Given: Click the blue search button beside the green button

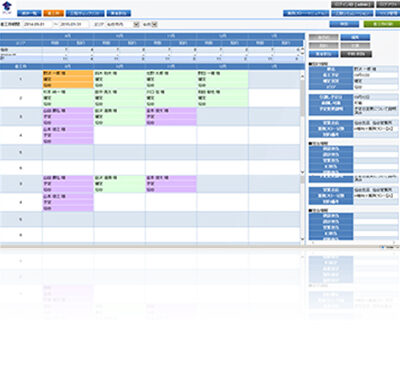Looking at the screenshot, I should 344,24.
